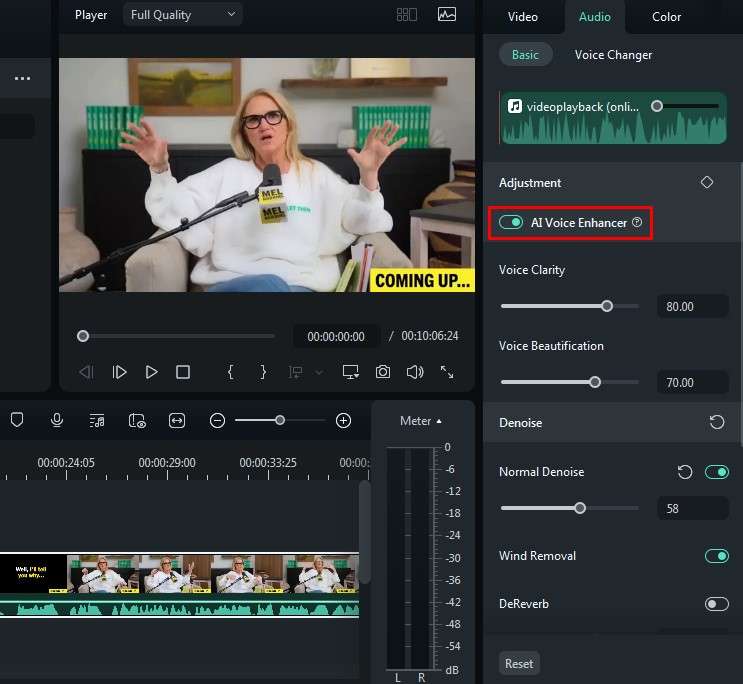Step back to previous frame

coord(87,372)
